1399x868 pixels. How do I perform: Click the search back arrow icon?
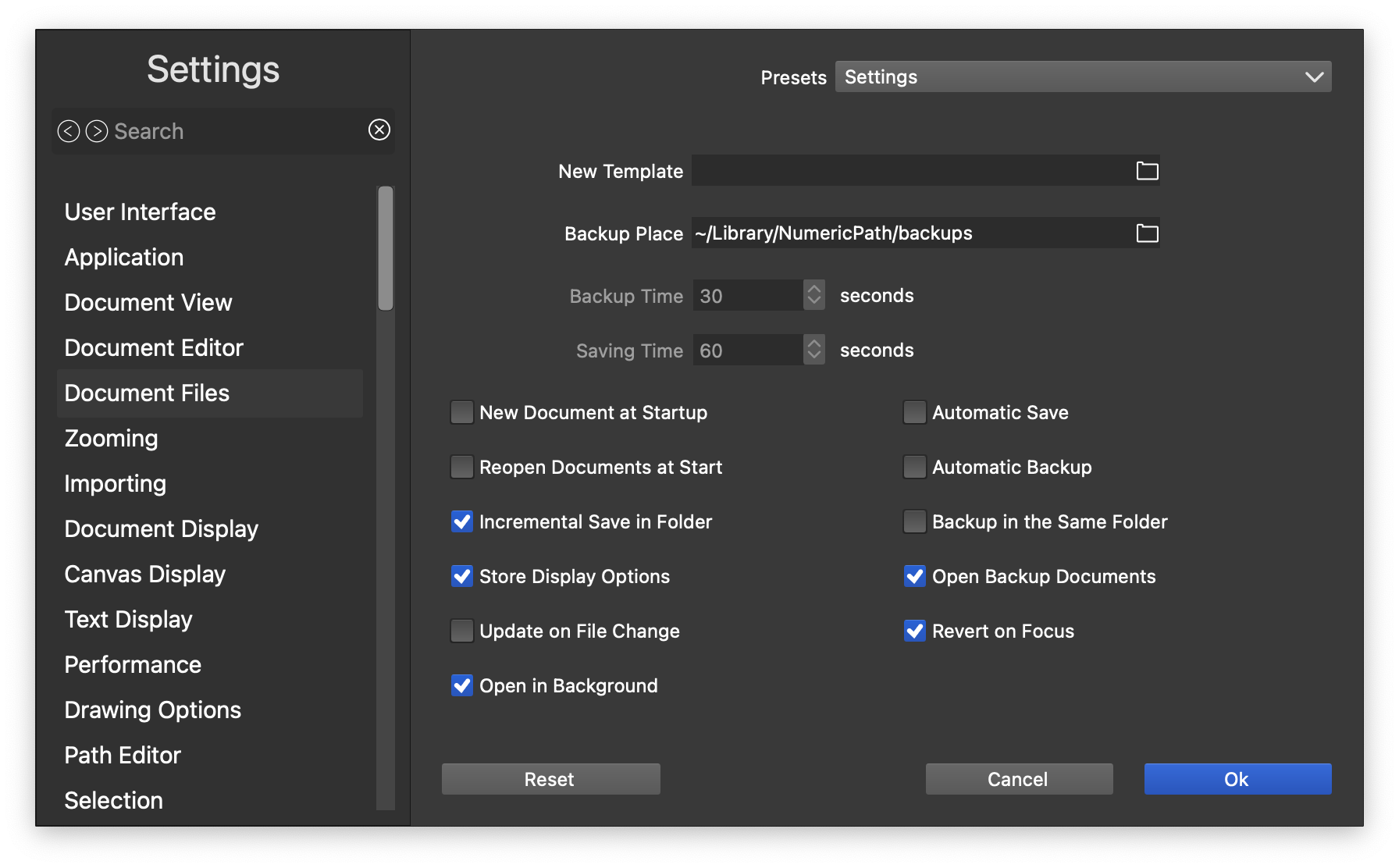[x=69, y=131]
